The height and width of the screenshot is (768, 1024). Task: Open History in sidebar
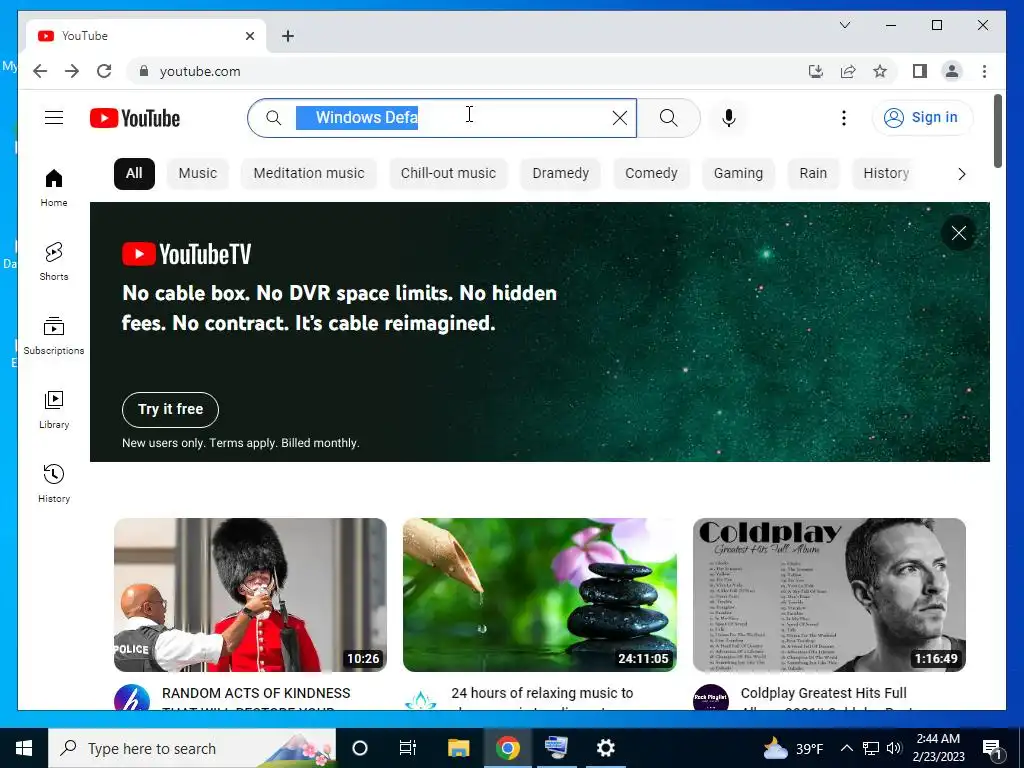pyautogui.click(x=54, y=483)
